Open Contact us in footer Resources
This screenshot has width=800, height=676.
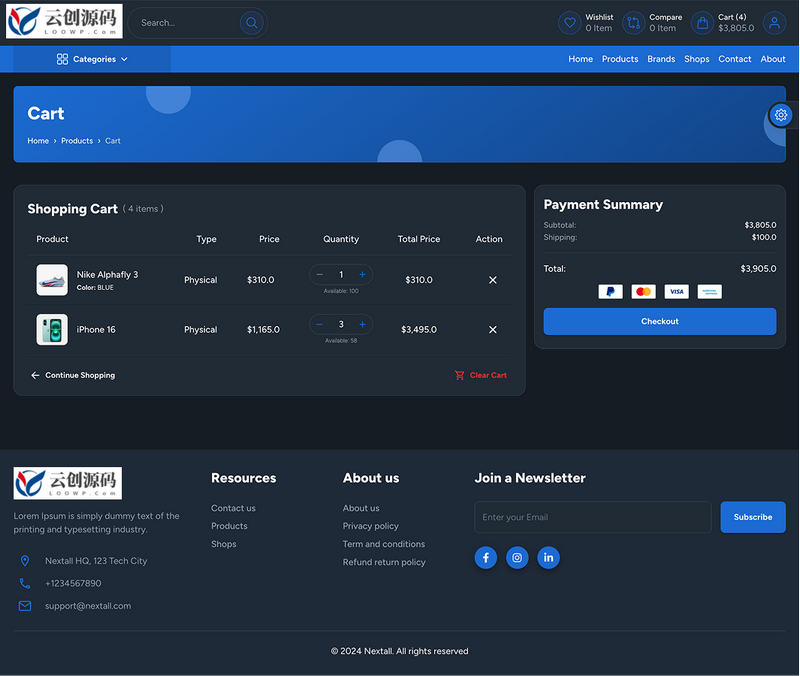pyautogui.click(x=233, y=508)
